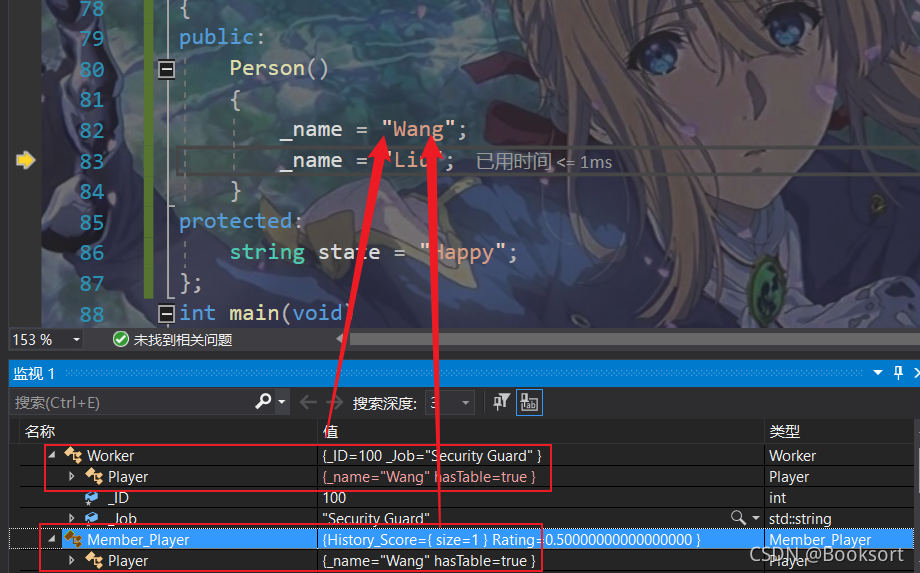Click the find next right arrow
920x573 pixels.
click(x=334, y=402)
